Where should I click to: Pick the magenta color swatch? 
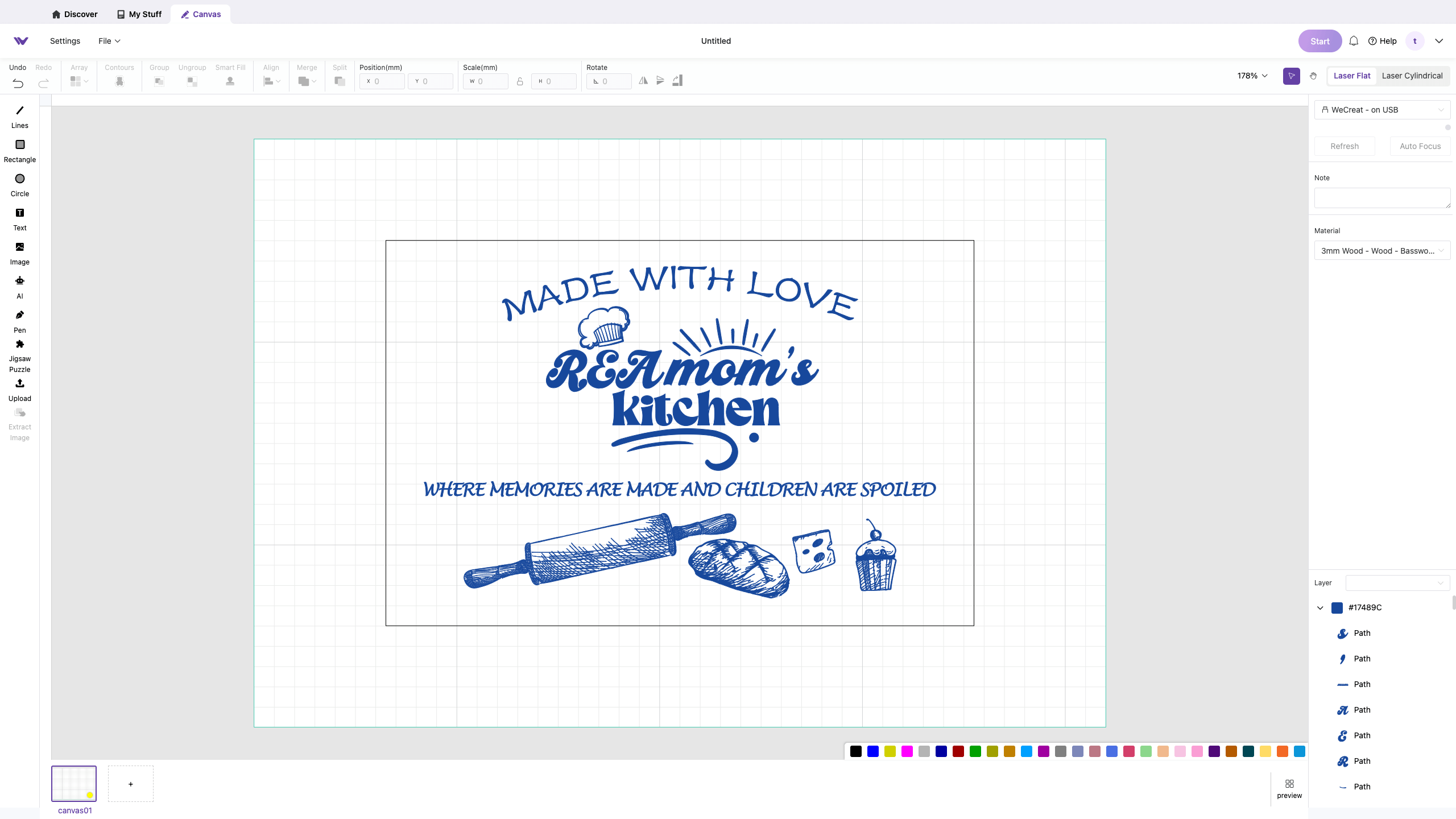coord(907,752)
